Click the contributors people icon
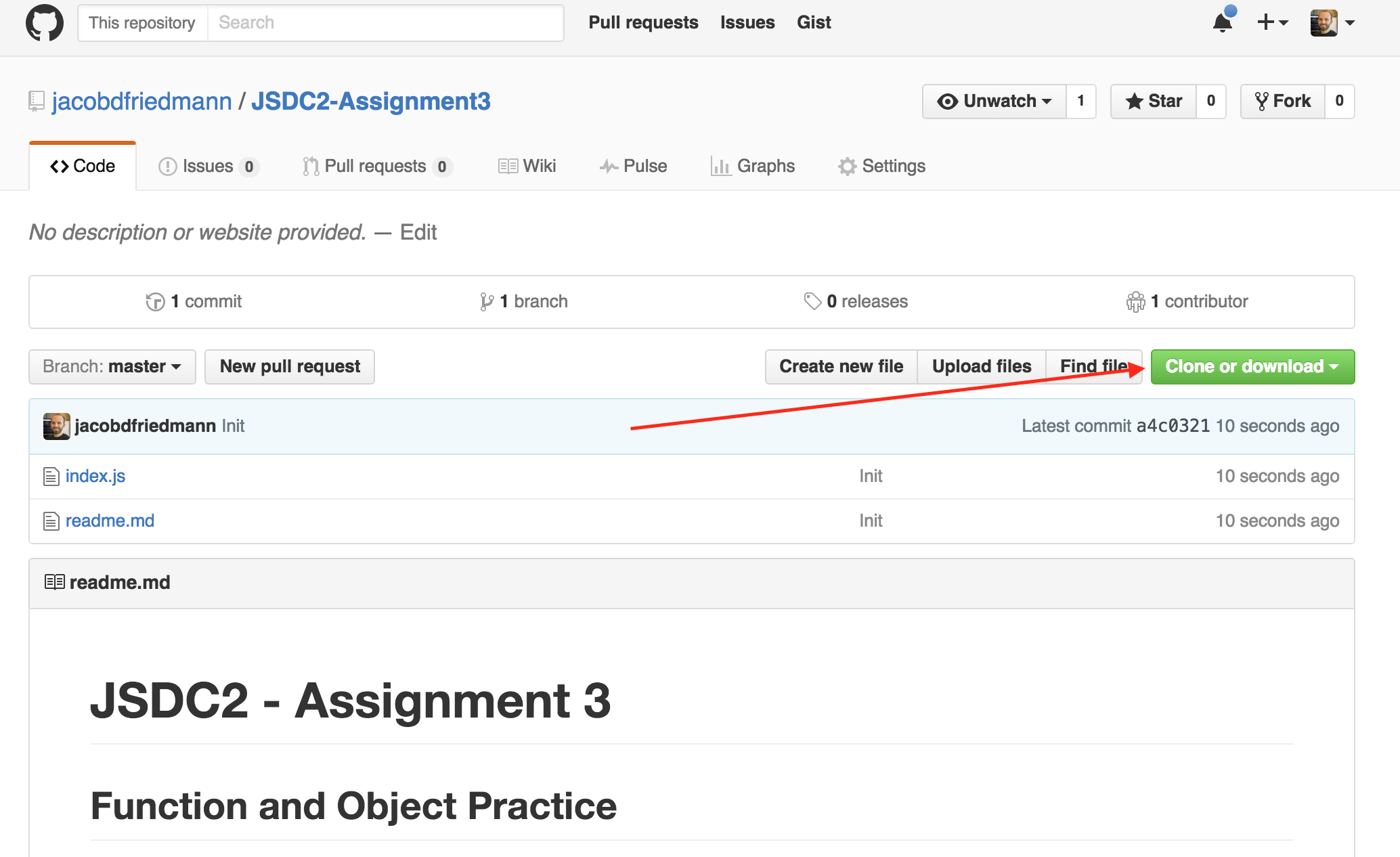 click(1135, 302)
